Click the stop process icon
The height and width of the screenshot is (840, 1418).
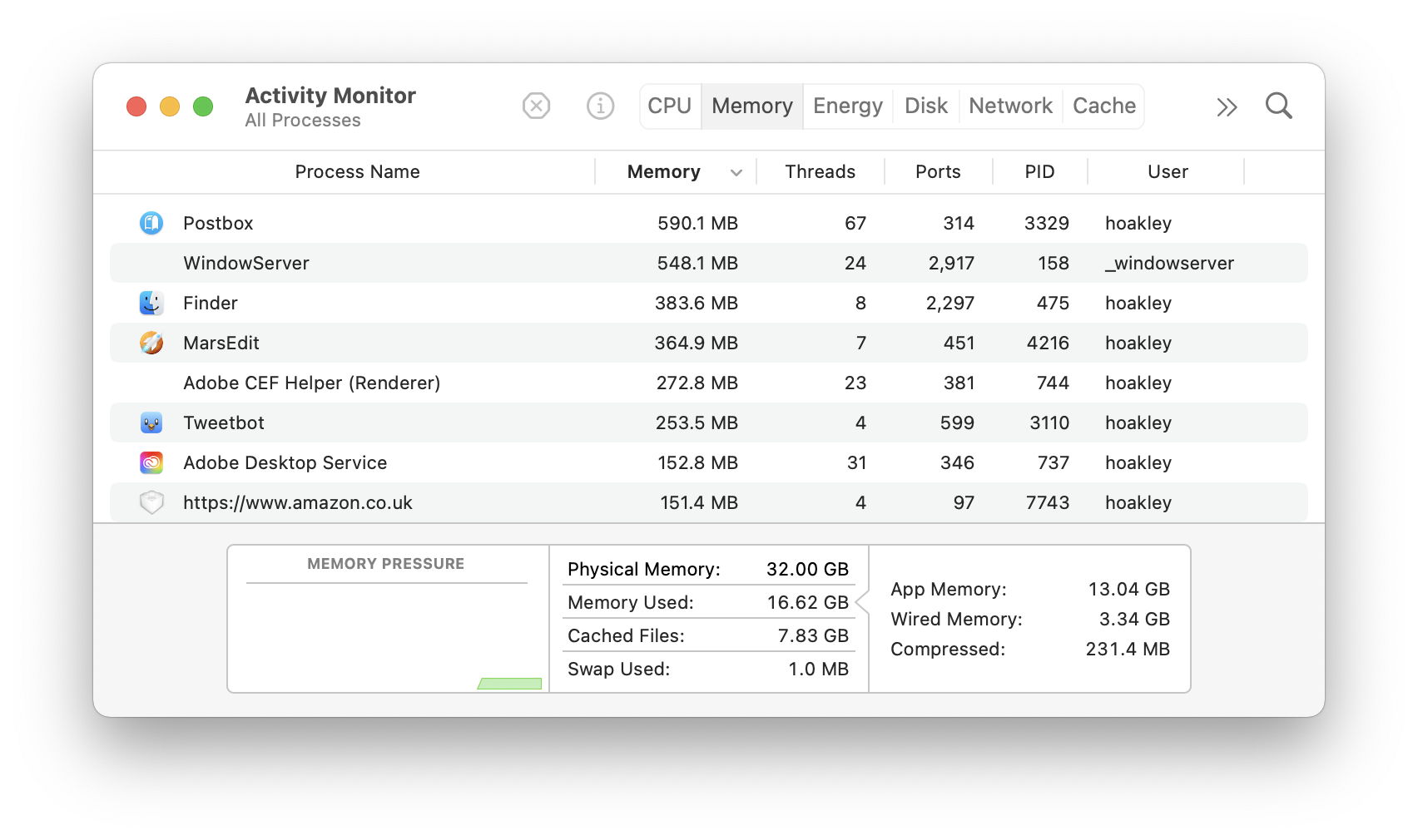click(536, 106)
